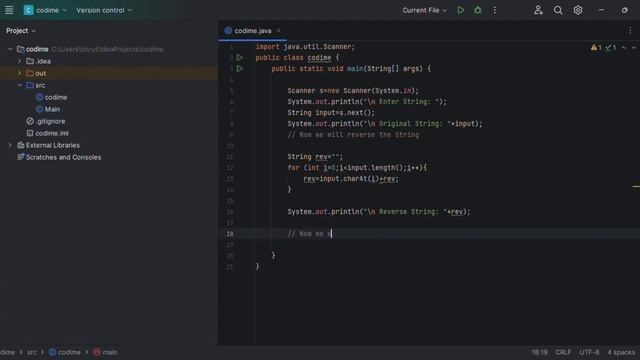Screen dimensions: 640x360
Task: Click the codime project icon badge
Action: [28, 10]
